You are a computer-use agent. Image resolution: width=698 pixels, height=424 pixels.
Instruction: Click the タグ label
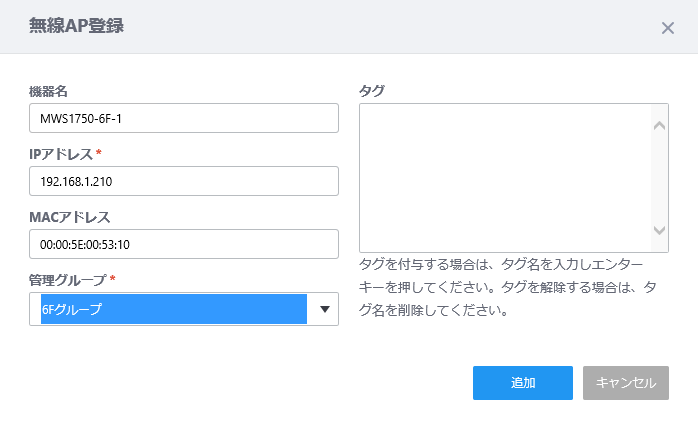[372, 91]
